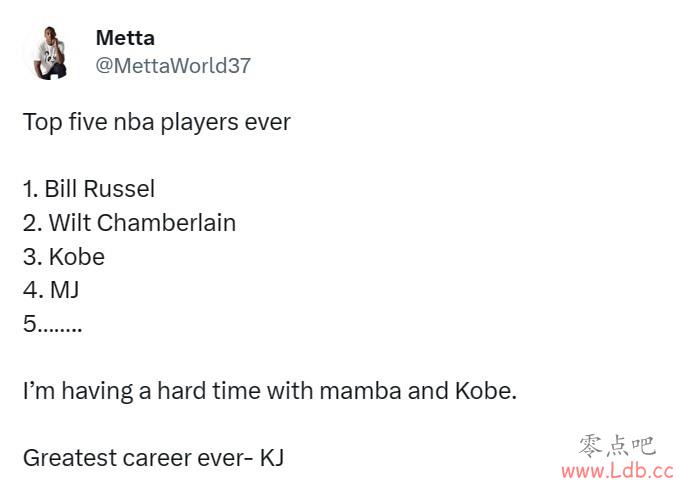683x481 pixels.
Task: Click the @MettaWorld37 handle
Action: (173, 66)
